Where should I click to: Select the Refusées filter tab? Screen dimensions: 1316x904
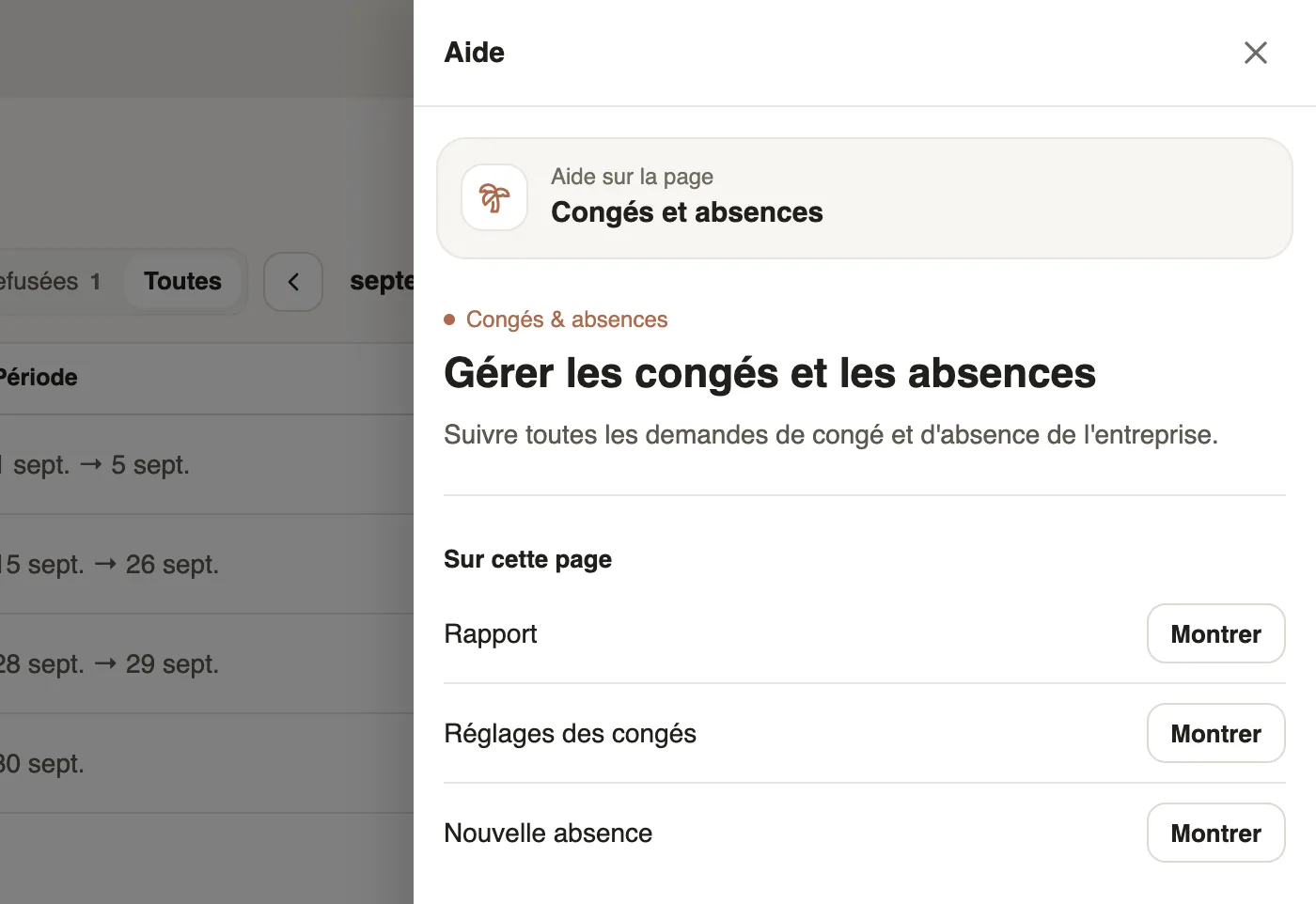pos(51,282)
